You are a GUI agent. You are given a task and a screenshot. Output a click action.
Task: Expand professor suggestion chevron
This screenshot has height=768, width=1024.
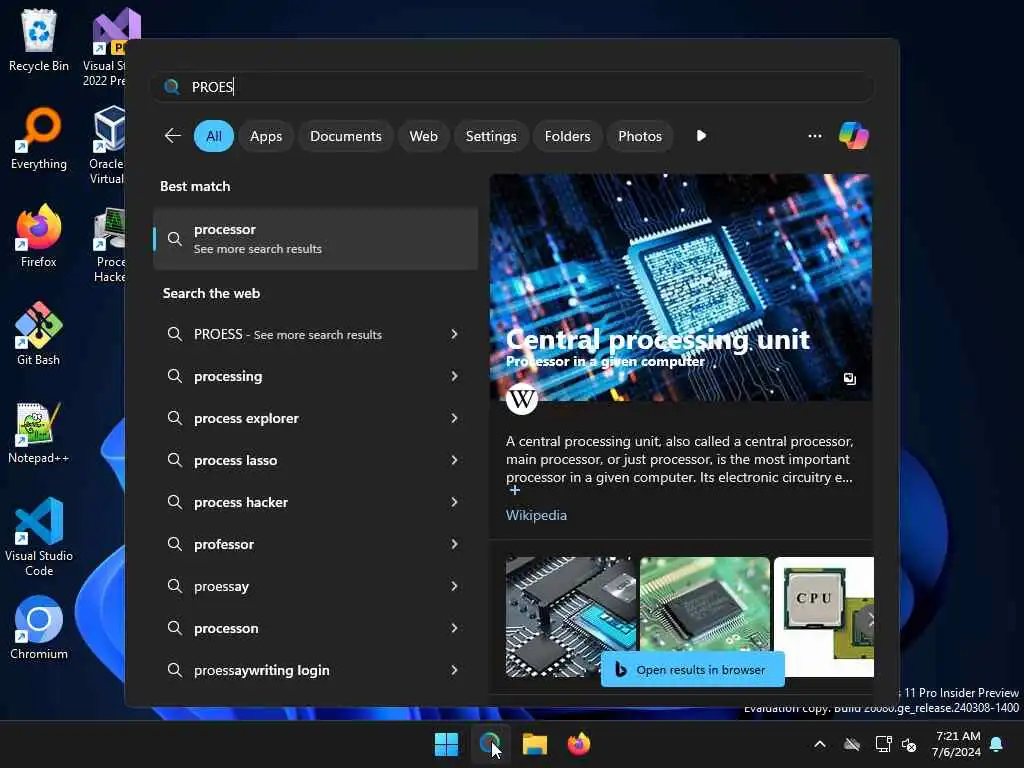(455, 544)
